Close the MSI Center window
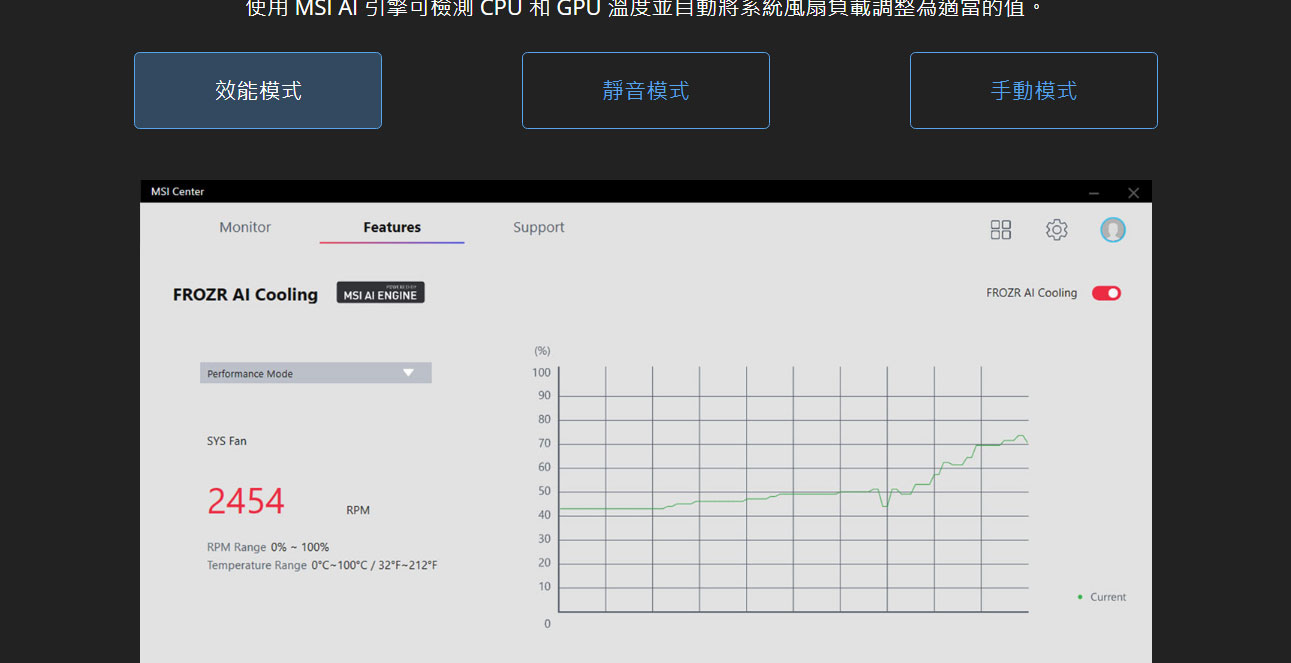The height and width of the screenshot is (663, 1291). pos(1133,192)
